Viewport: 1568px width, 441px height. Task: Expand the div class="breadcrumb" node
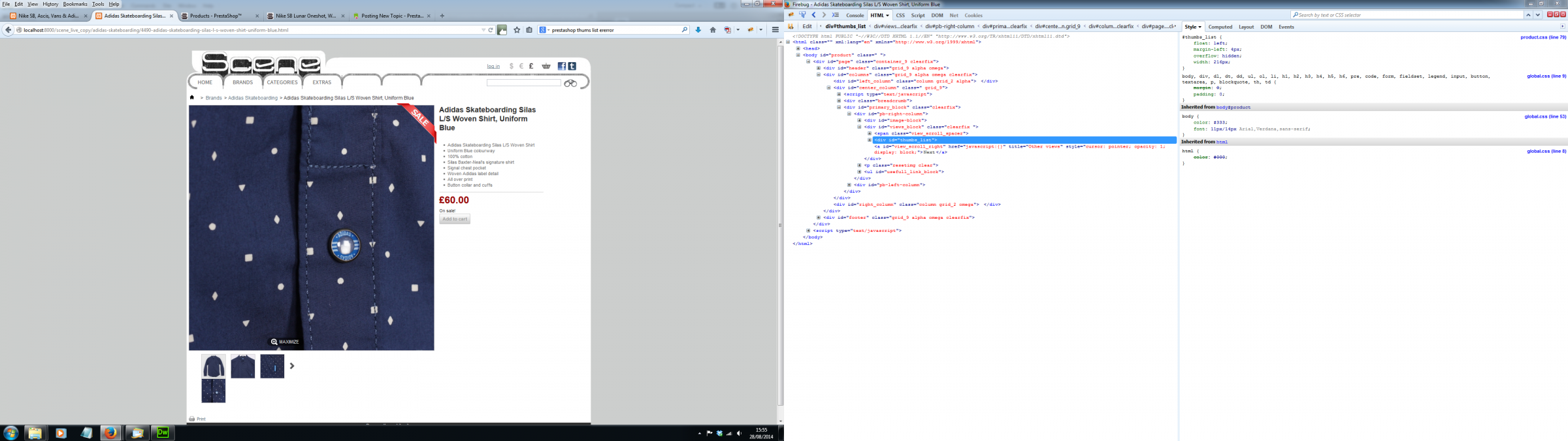pos(840,101)
